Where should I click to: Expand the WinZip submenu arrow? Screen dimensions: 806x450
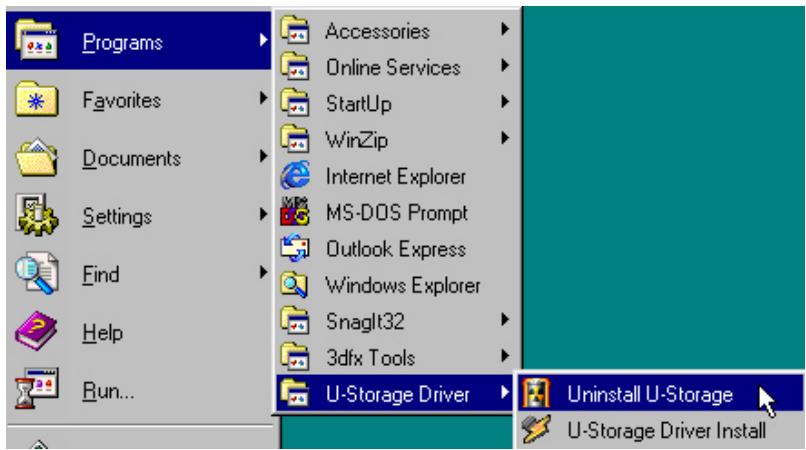pyautogui.click(x=505, y=138)
